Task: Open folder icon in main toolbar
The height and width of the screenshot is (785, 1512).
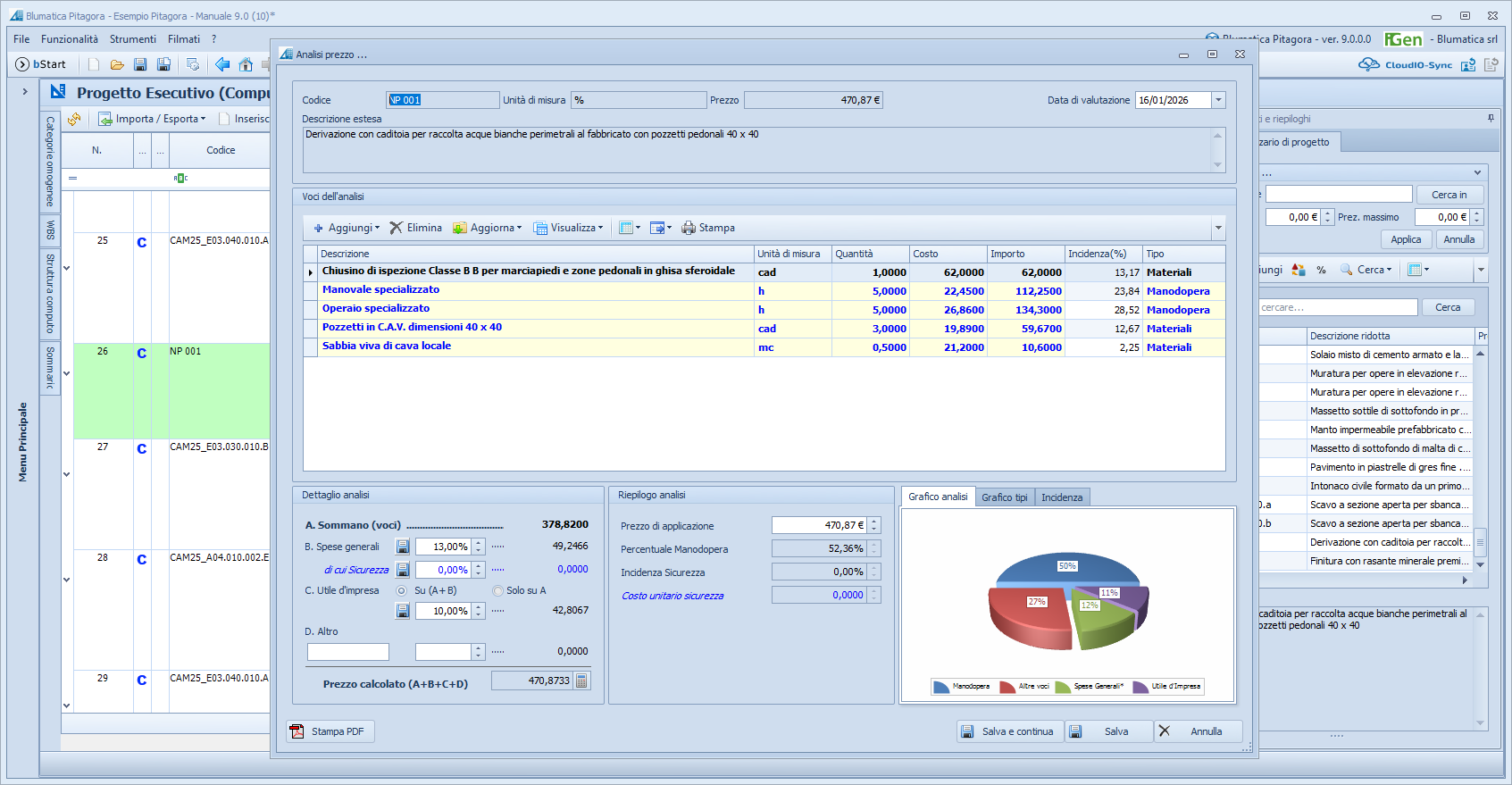Action: [x=117, y=64]
